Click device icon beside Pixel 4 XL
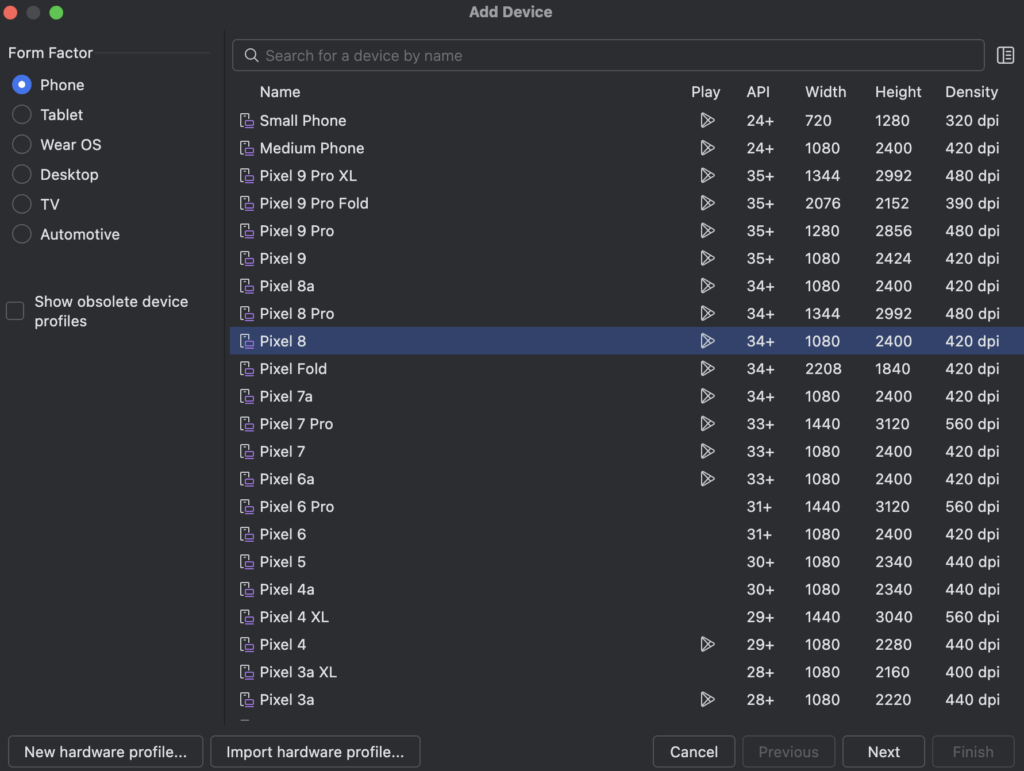The width and height of the screenshot is (1024, 771). point(247,617)
